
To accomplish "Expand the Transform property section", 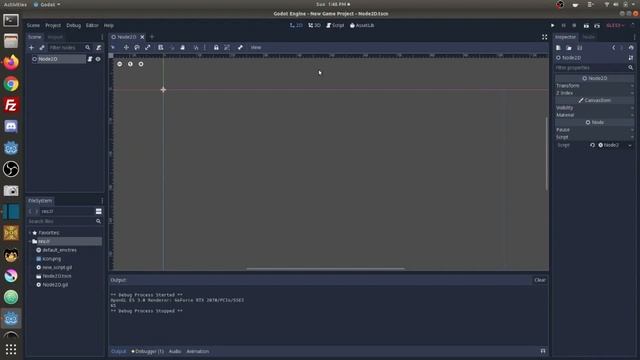I will pyautogui.click(x=595, y=86).
